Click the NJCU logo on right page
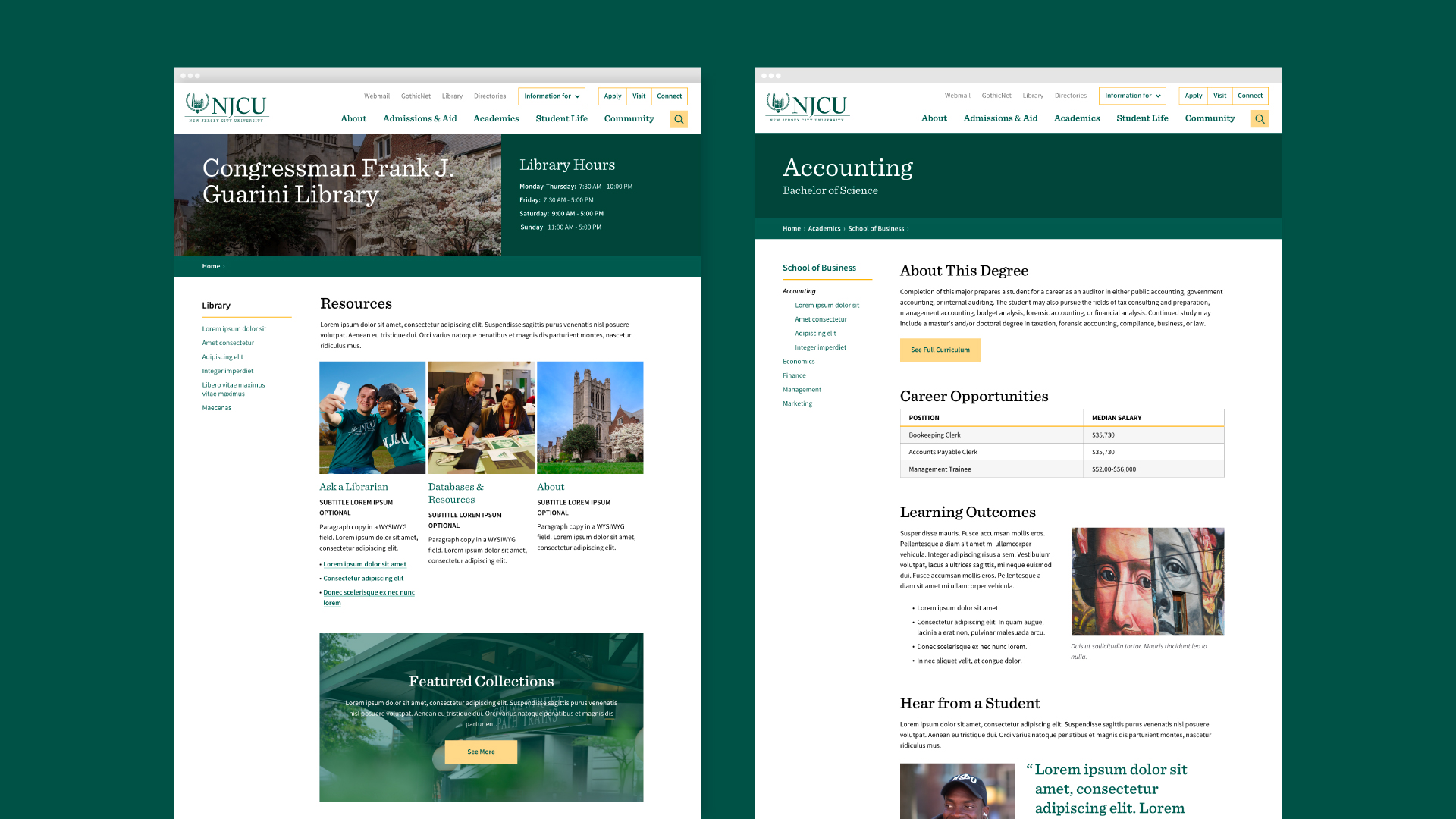The height and width of the screenshot is (819, 1456). coord(805,106)
